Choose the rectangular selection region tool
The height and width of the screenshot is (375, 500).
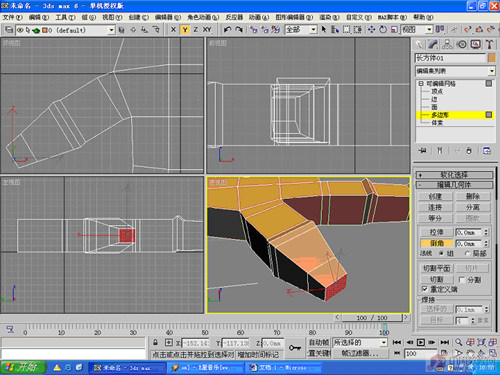click(x=347, y=30)
